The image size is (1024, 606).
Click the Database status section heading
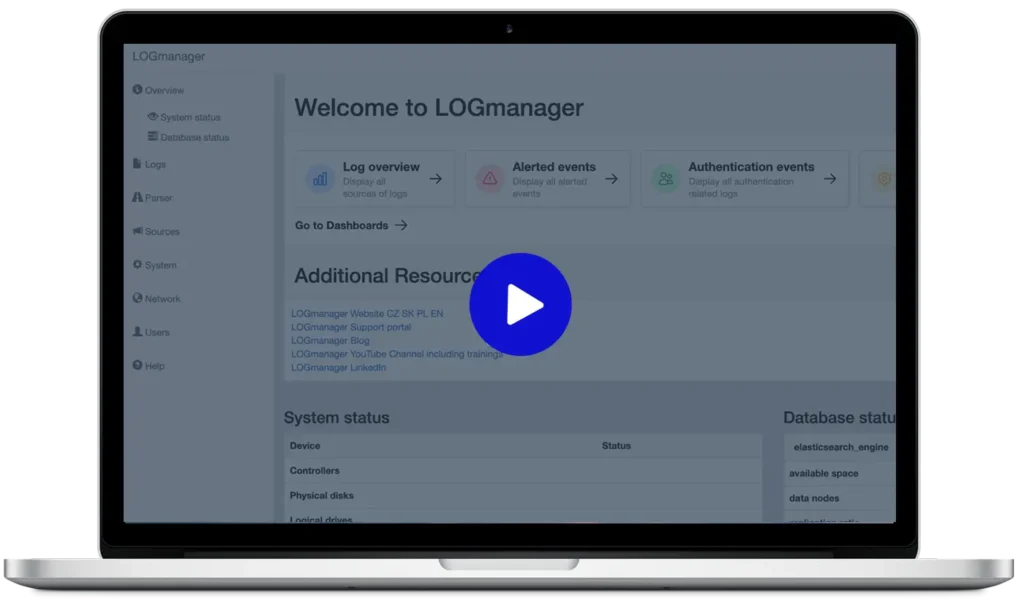[839, 417]
